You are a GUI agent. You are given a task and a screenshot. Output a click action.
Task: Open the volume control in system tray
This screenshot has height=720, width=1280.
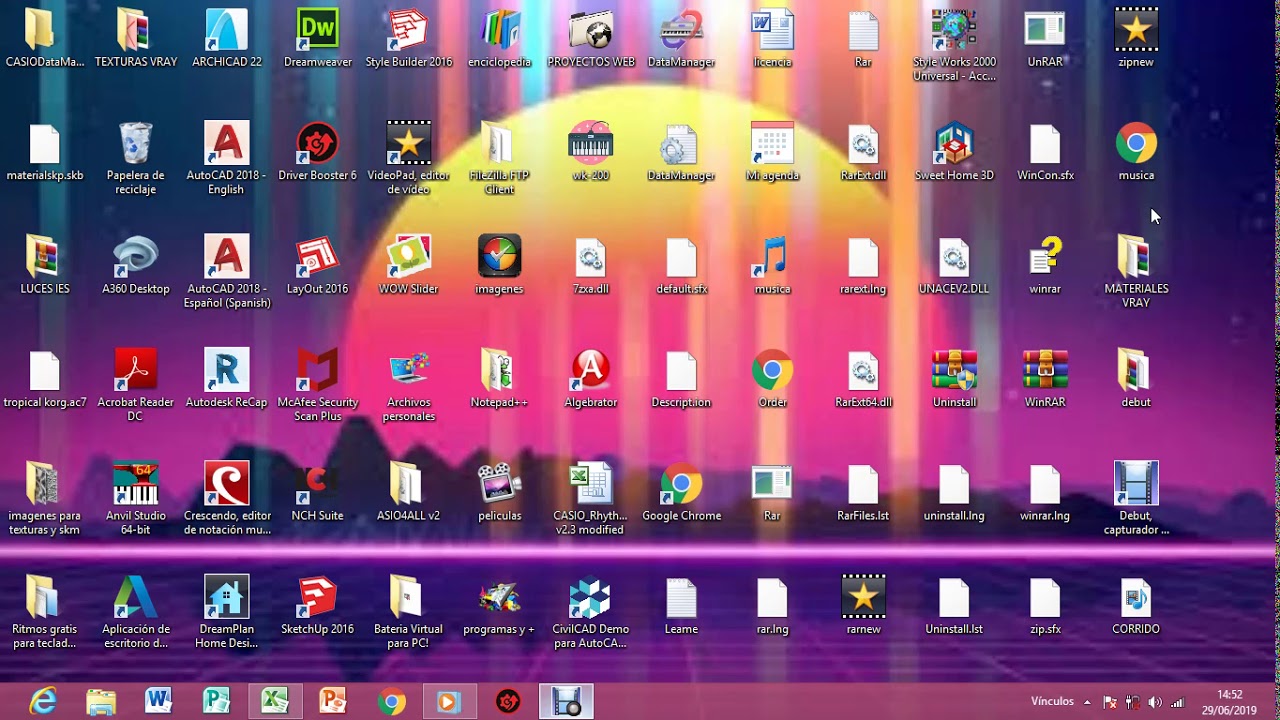1155,702
